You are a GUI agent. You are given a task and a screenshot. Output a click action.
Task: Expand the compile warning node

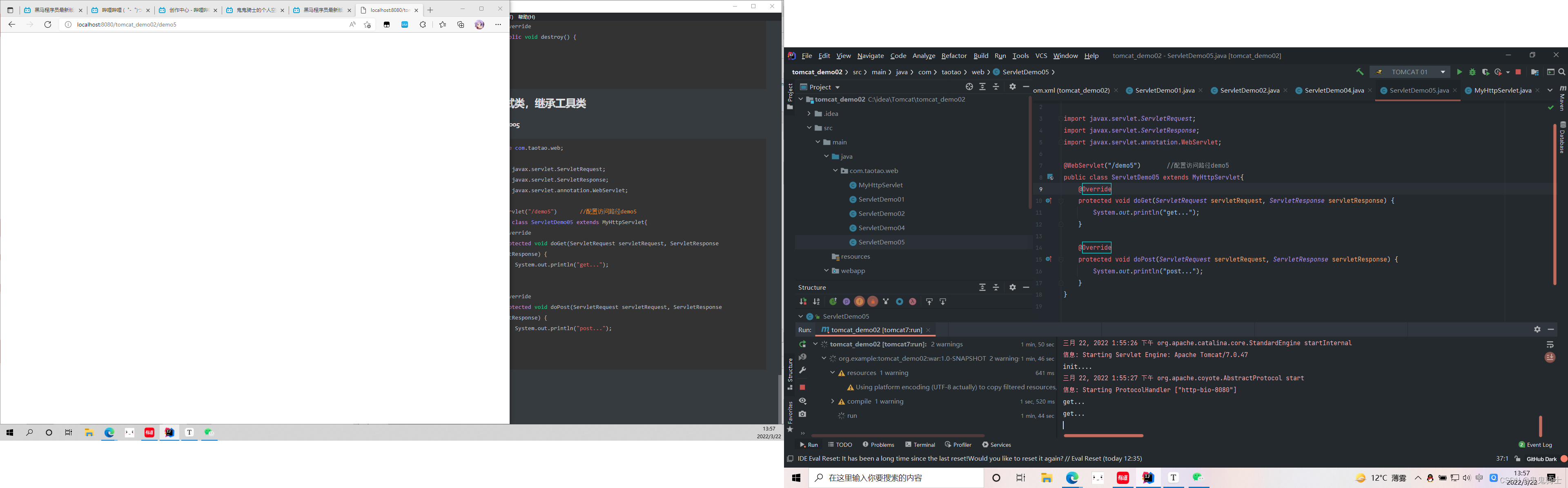pos(832,401)
